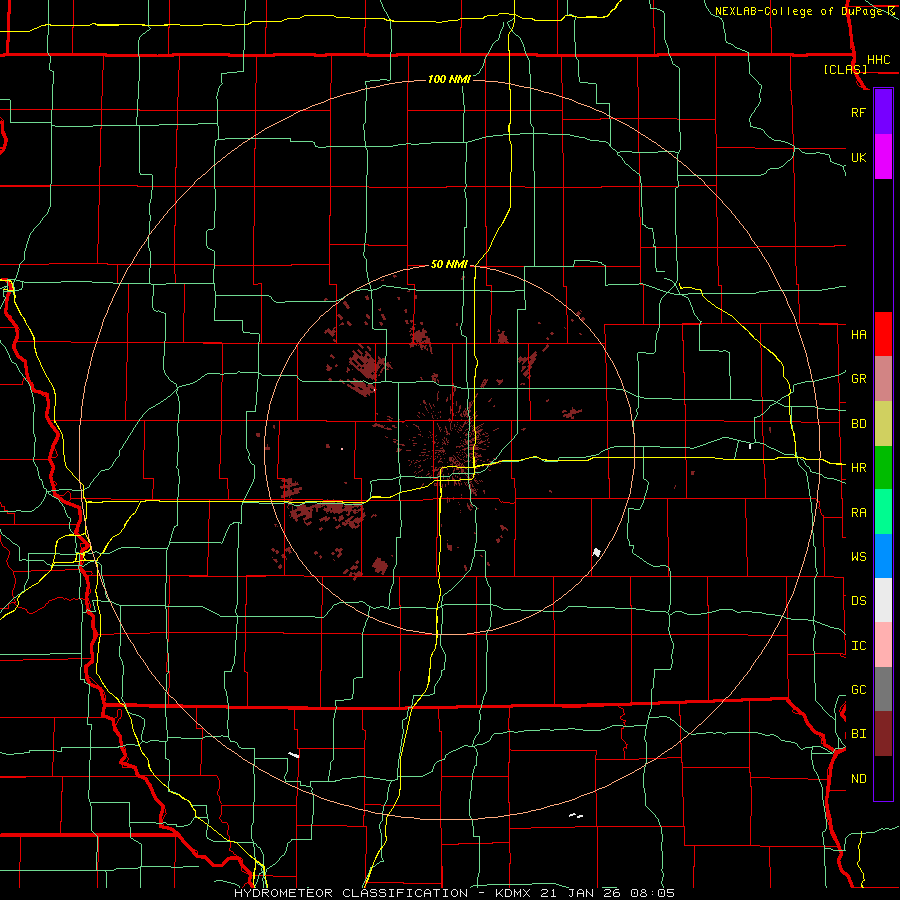Click the "GC" legend label

point(859,690)
